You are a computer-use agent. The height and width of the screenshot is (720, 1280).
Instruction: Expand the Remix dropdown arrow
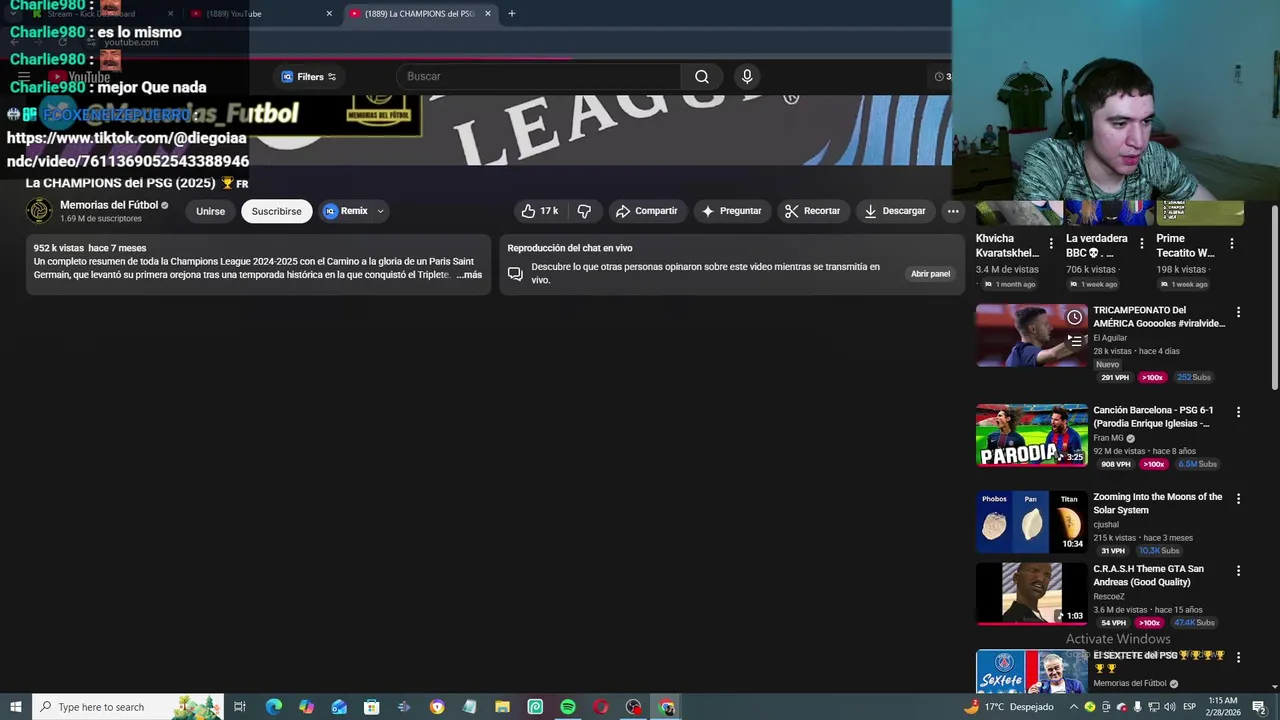[380, 211]
